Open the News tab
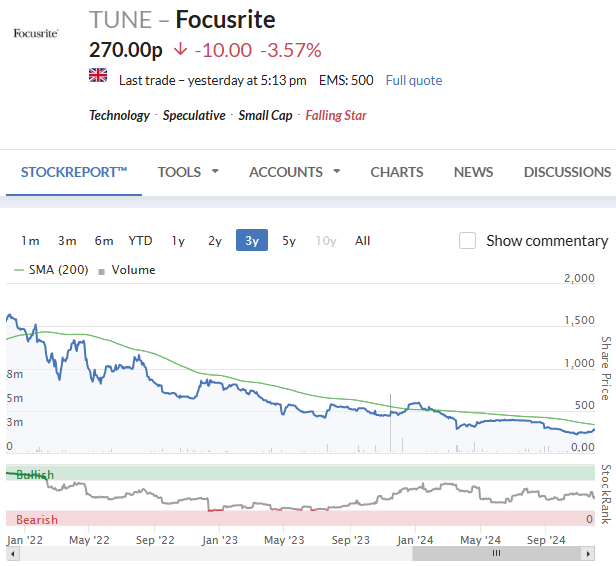The width and height of the screenshot is (616, 566). click(x=473, y=172)
